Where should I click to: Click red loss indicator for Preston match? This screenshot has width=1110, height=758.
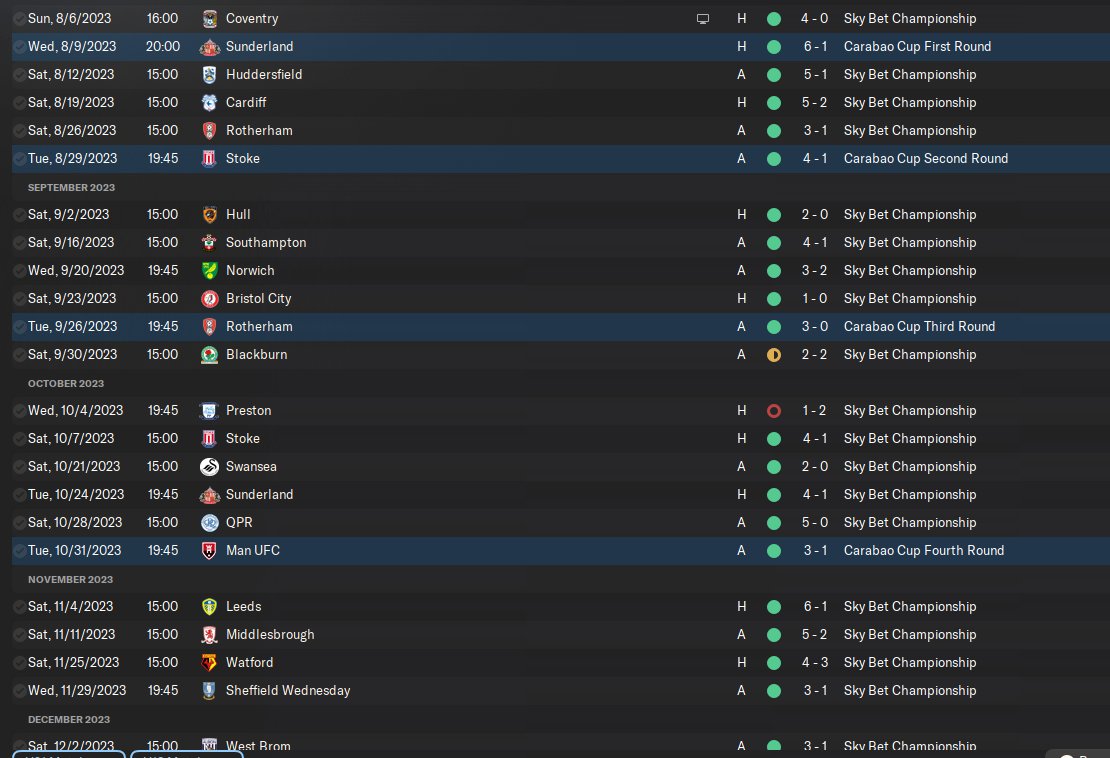tap(774, 410)
